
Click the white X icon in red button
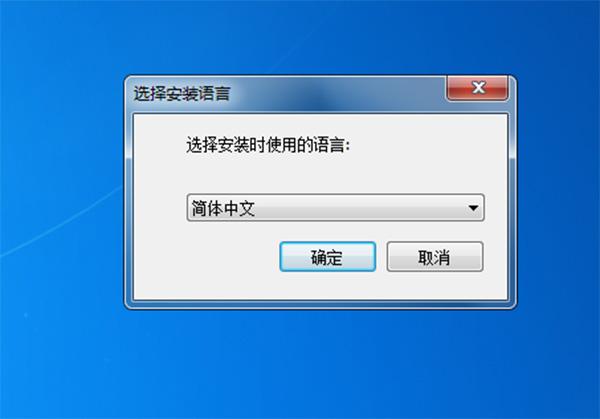pos(479,88)
